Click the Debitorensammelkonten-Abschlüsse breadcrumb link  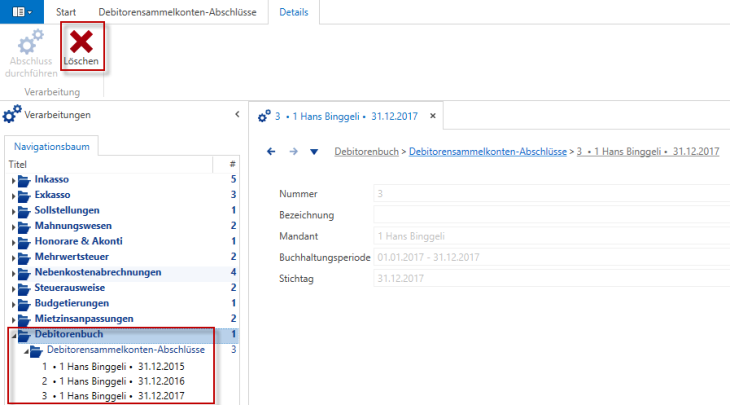(x=488, y=152)
